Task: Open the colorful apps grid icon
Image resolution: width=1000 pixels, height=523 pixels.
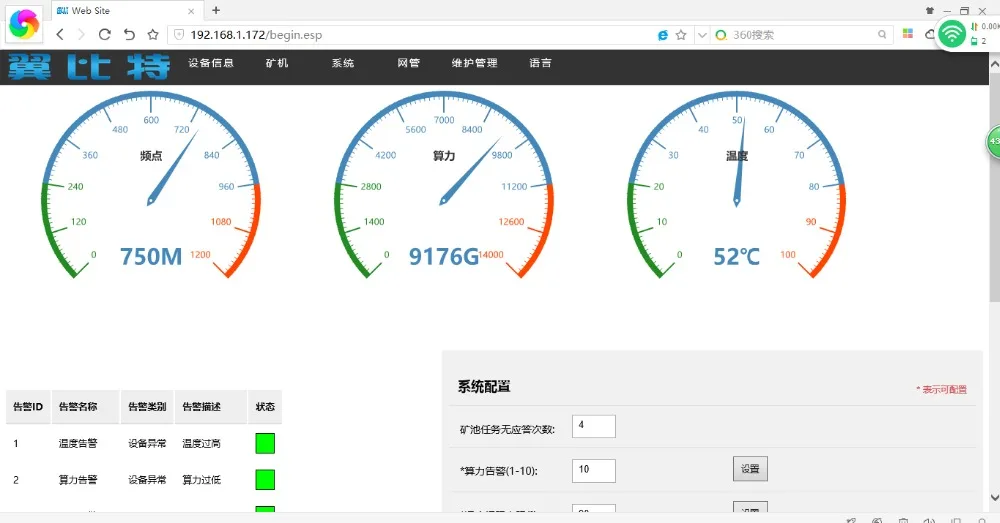Action: 908,34
